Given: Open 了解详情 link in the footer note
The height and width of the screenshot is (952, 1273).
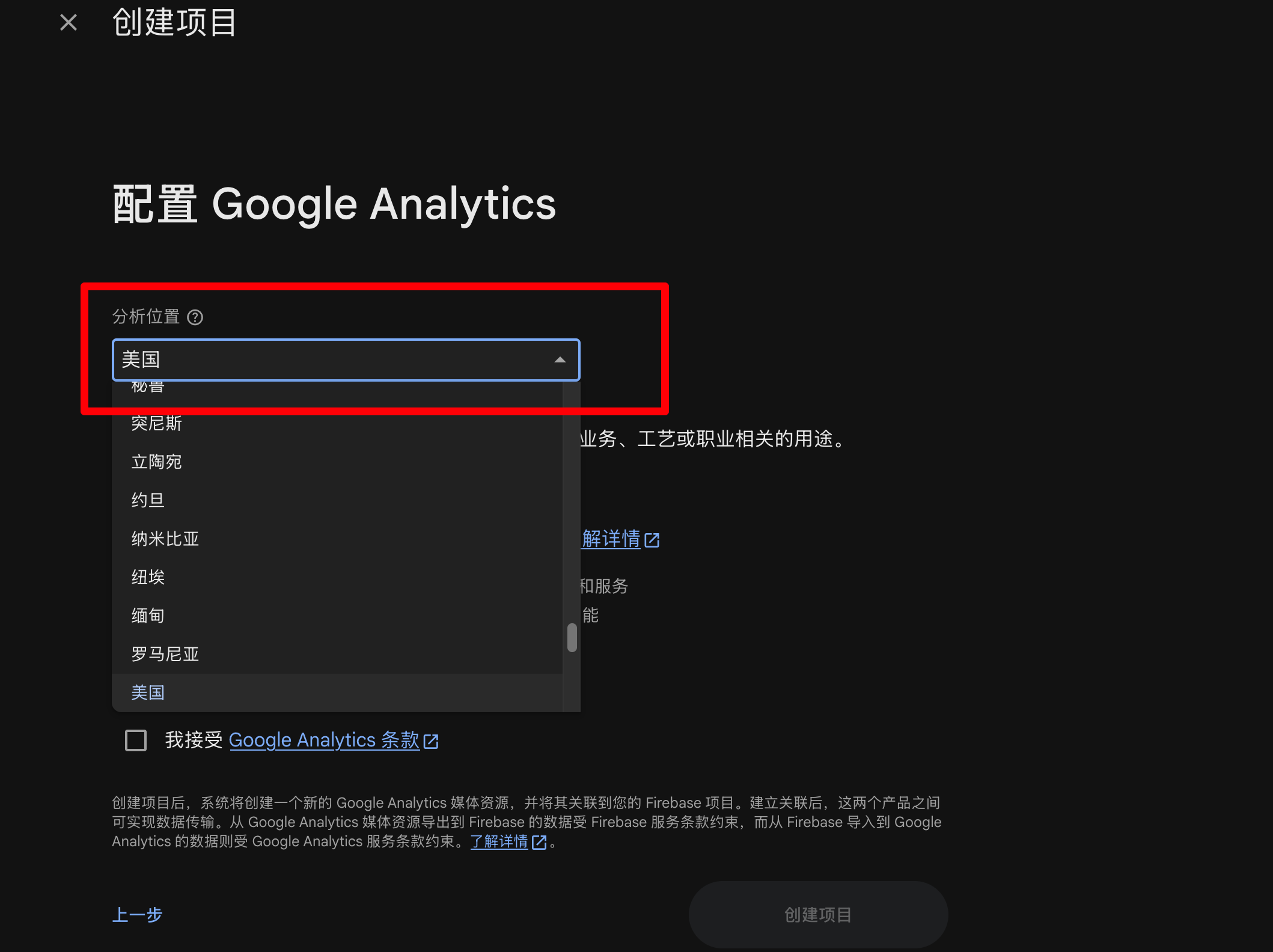Looking at the screenshot, I should (x=508, y=841).
